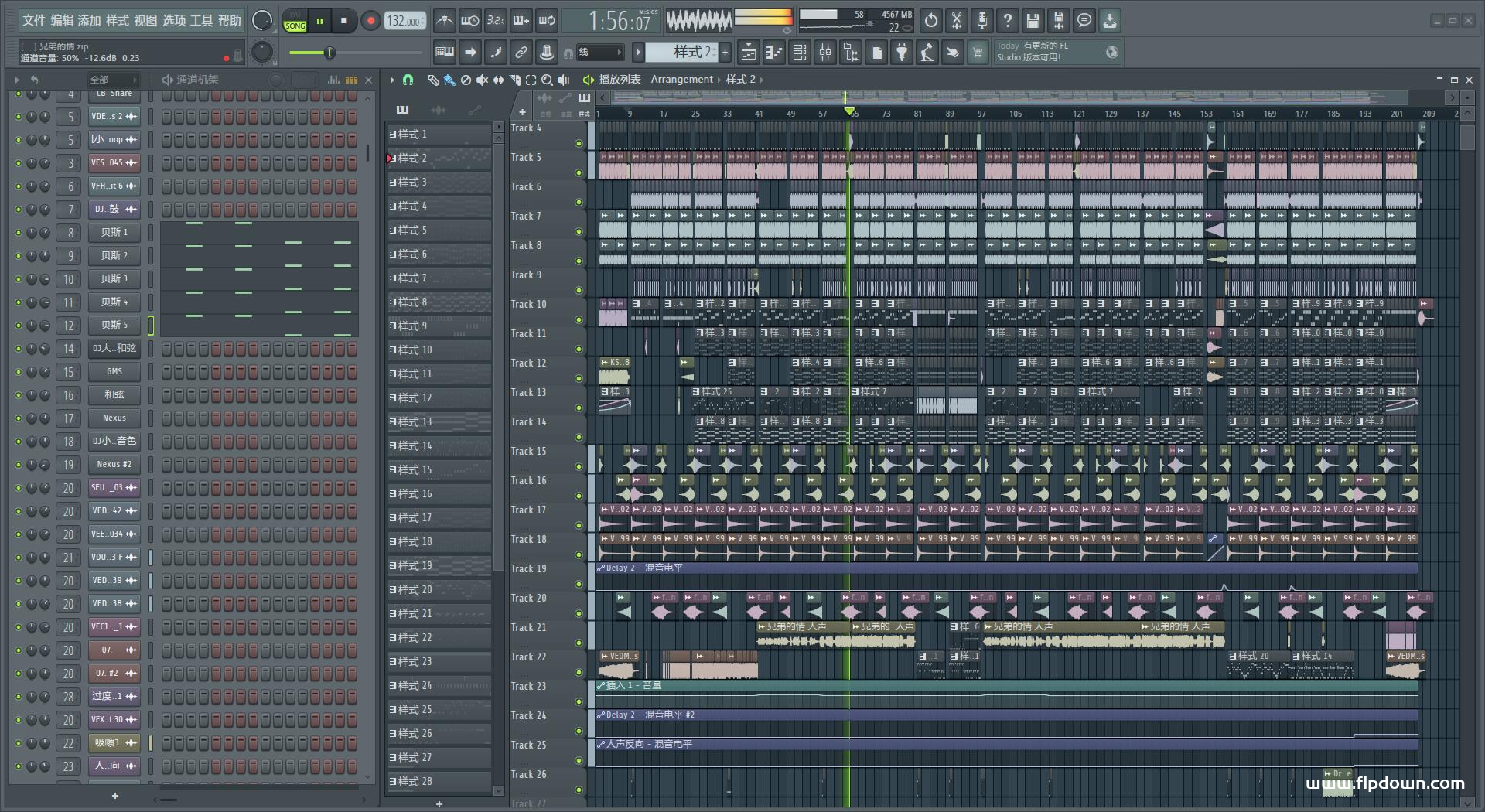
Task: Open the FL Studio update news panel
Action: tap(1057, 52)
